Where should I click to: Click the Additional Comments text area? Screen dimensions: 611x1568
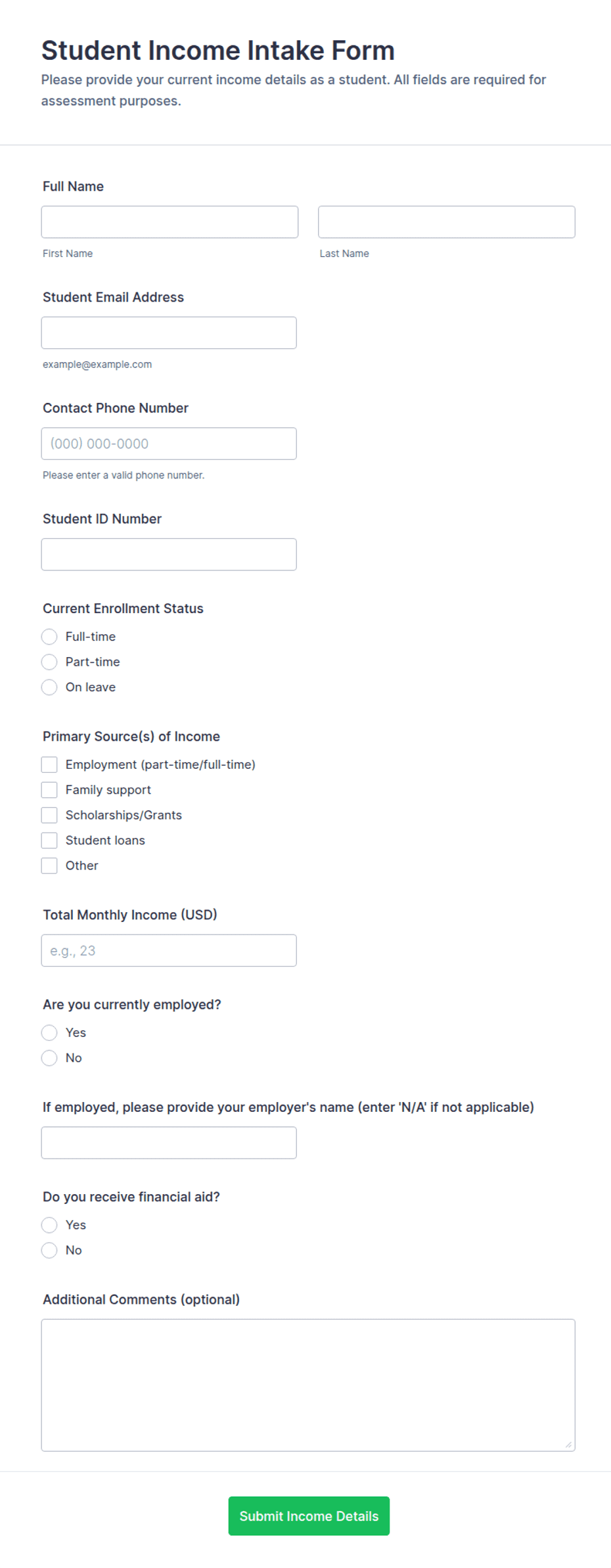pos(308,1385)
